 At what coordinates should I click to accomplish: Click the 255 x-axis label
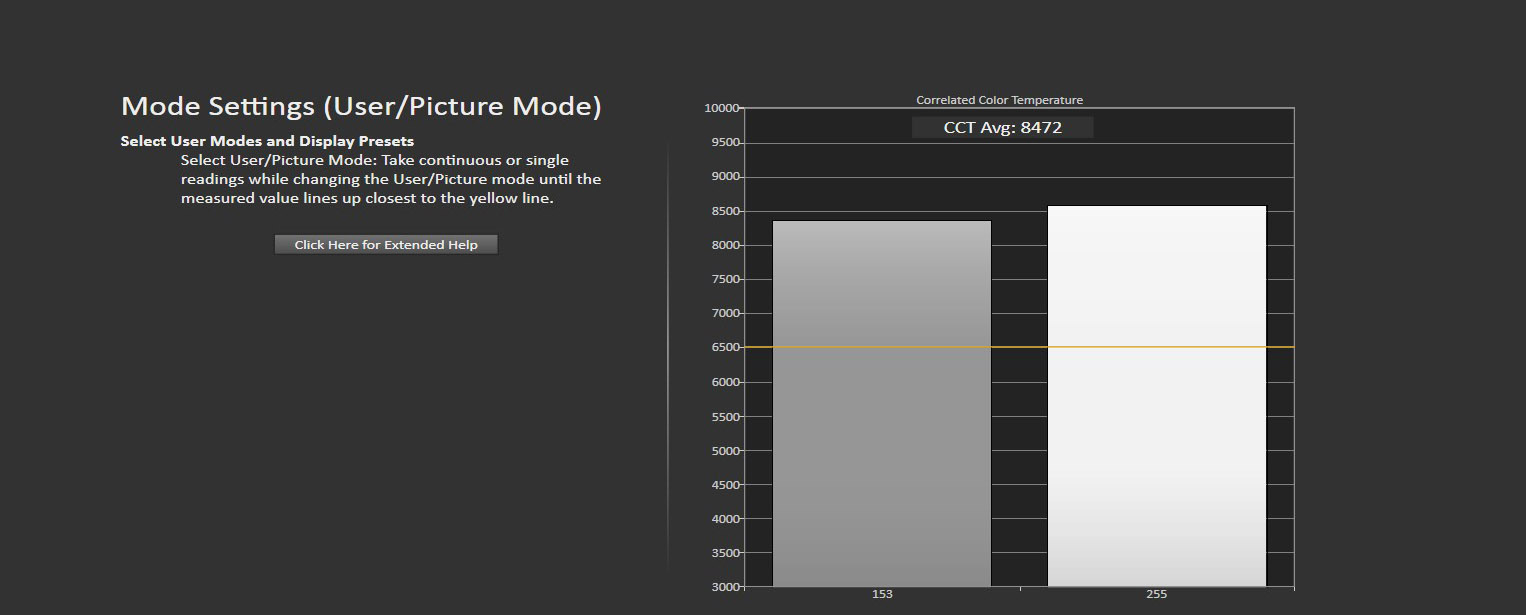pos(1157,594)
